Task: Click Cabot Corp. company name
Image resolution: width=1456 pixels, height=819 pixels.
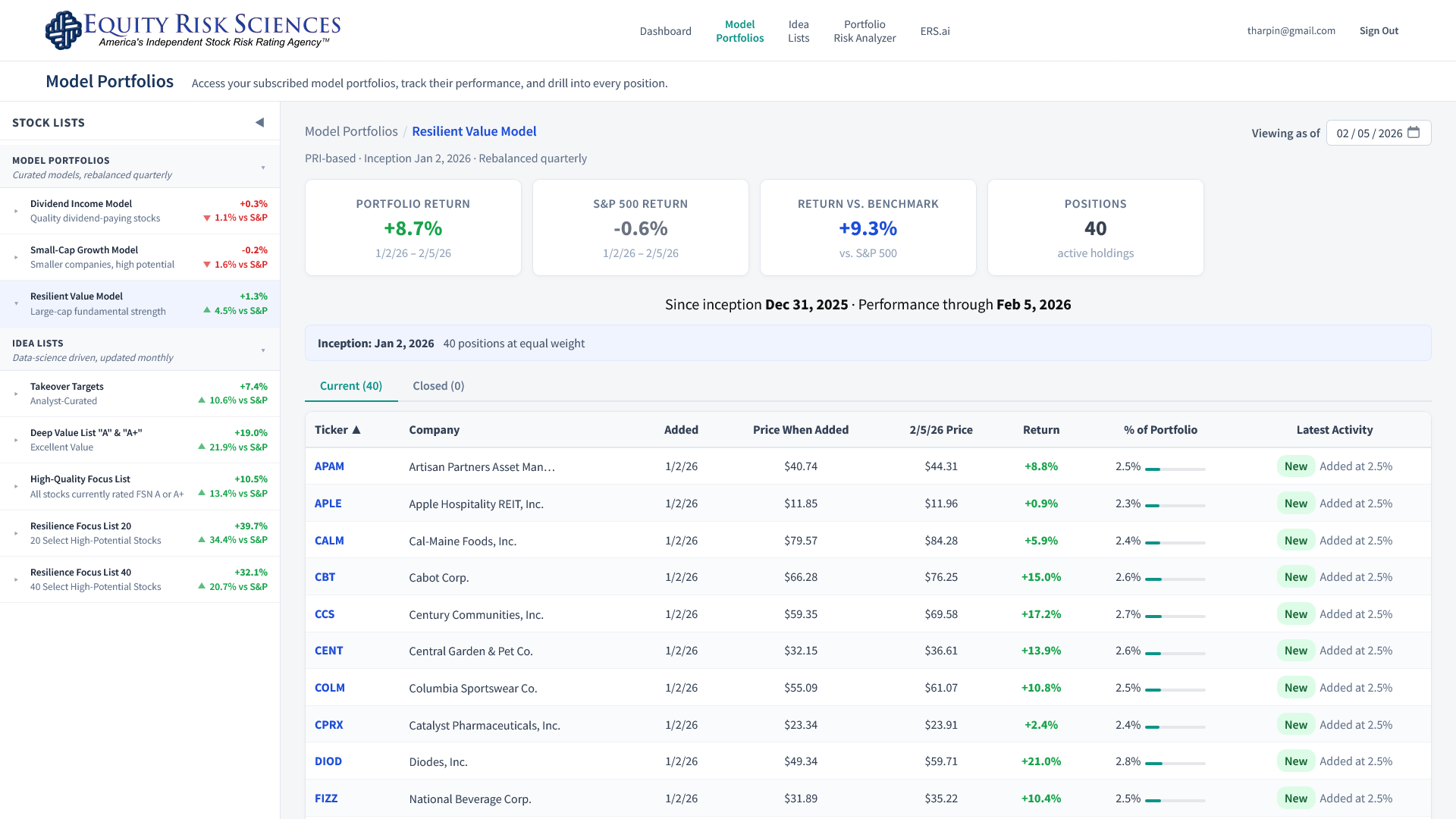Action: (x=438, y=578)
